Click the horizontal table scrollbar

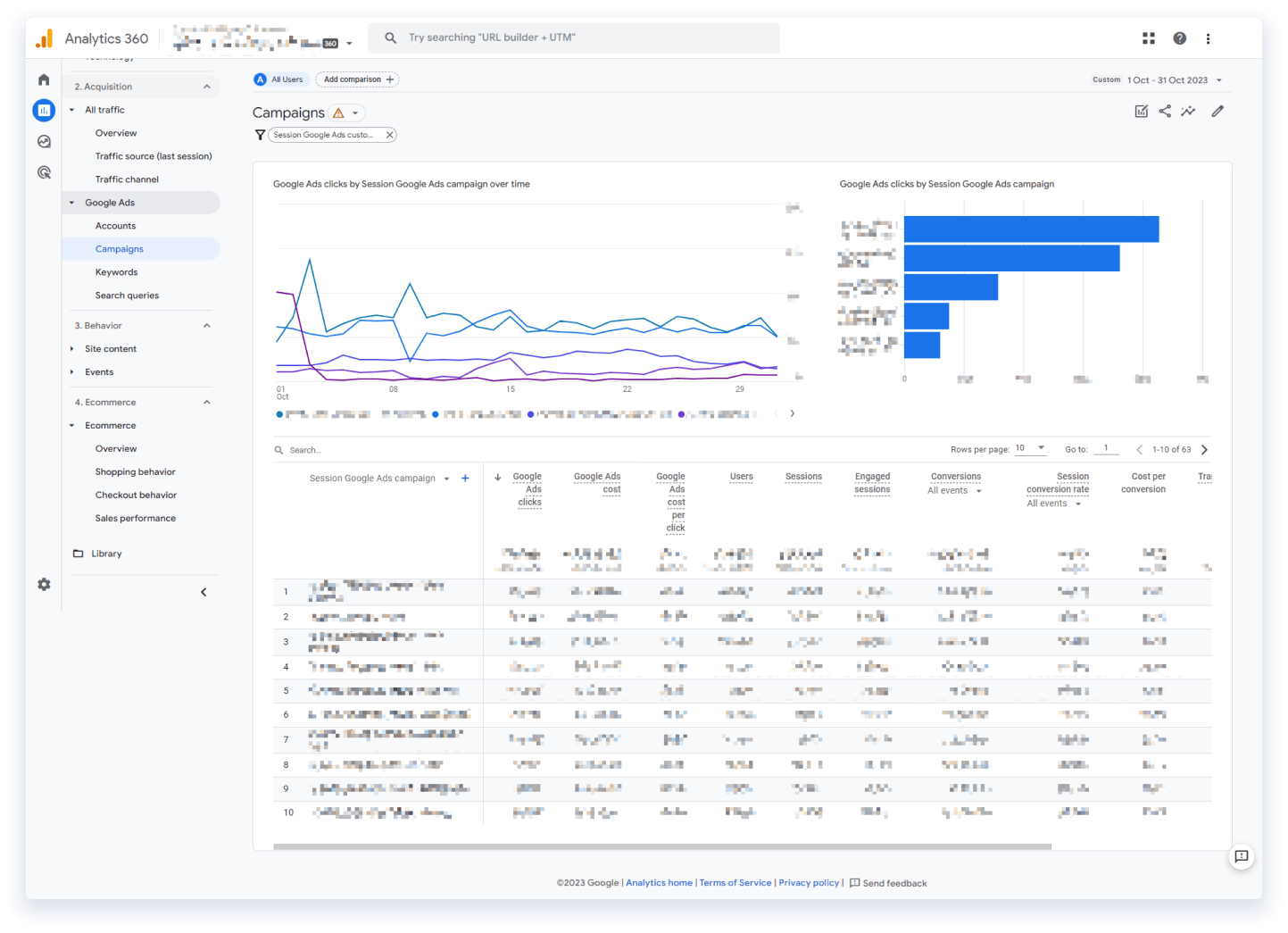pyautogui.click(x=662, y=846)
